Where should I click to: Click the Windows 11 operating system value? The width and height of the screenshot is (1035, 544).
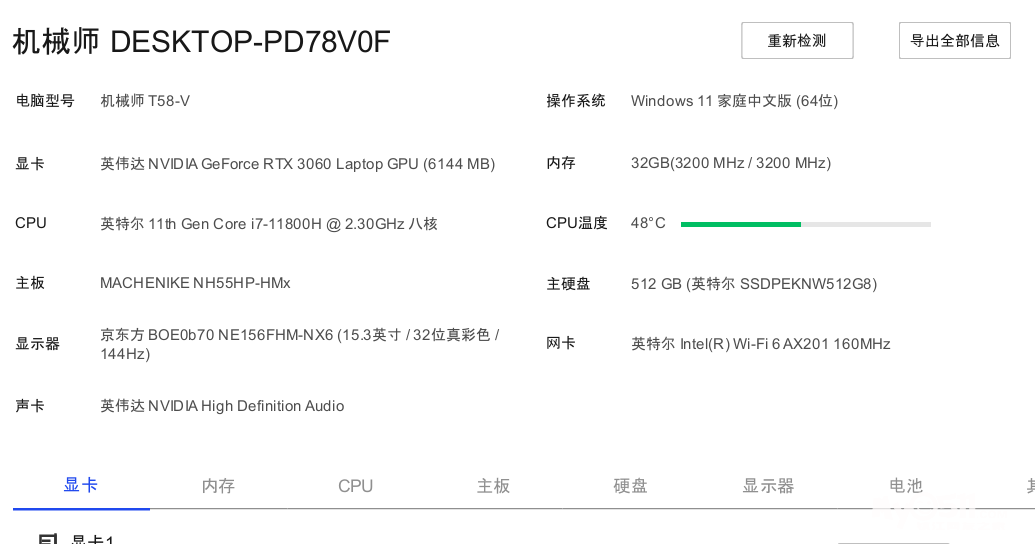(x=734, y=101)
